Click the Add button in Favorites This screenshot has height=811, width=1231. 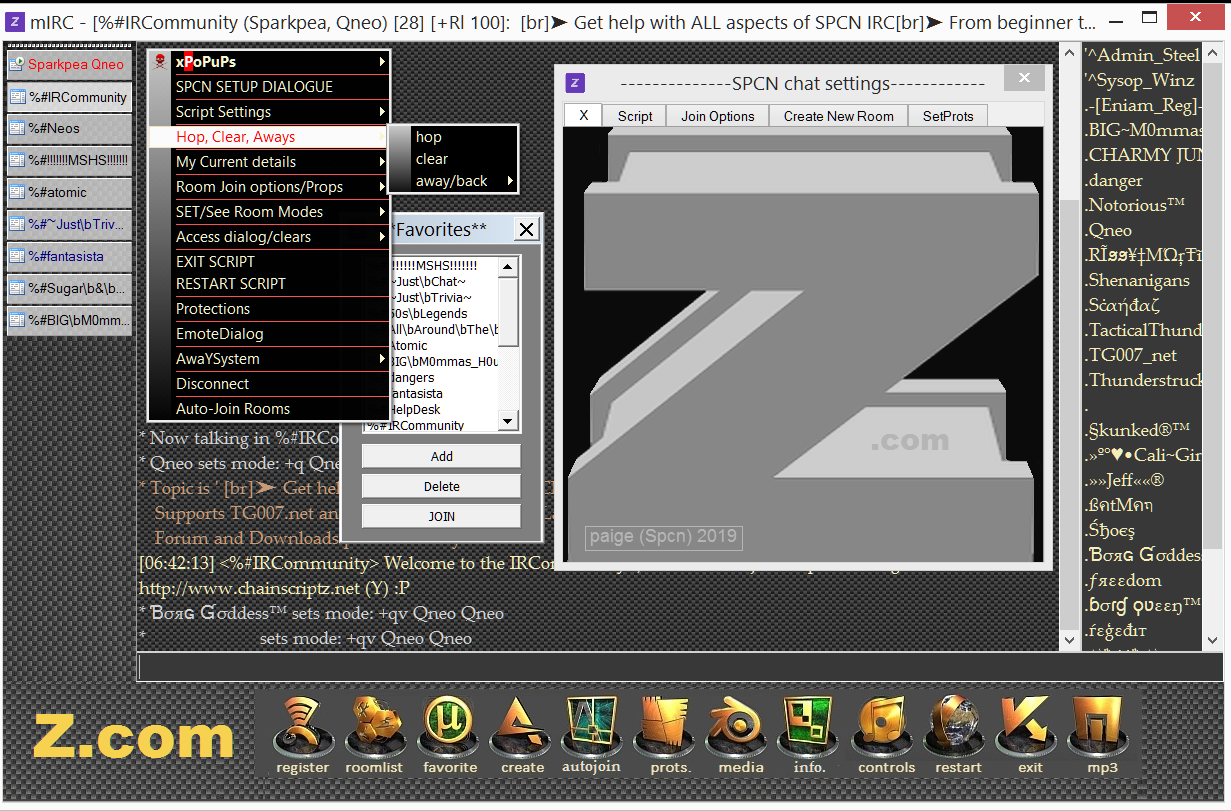(441, 456)
